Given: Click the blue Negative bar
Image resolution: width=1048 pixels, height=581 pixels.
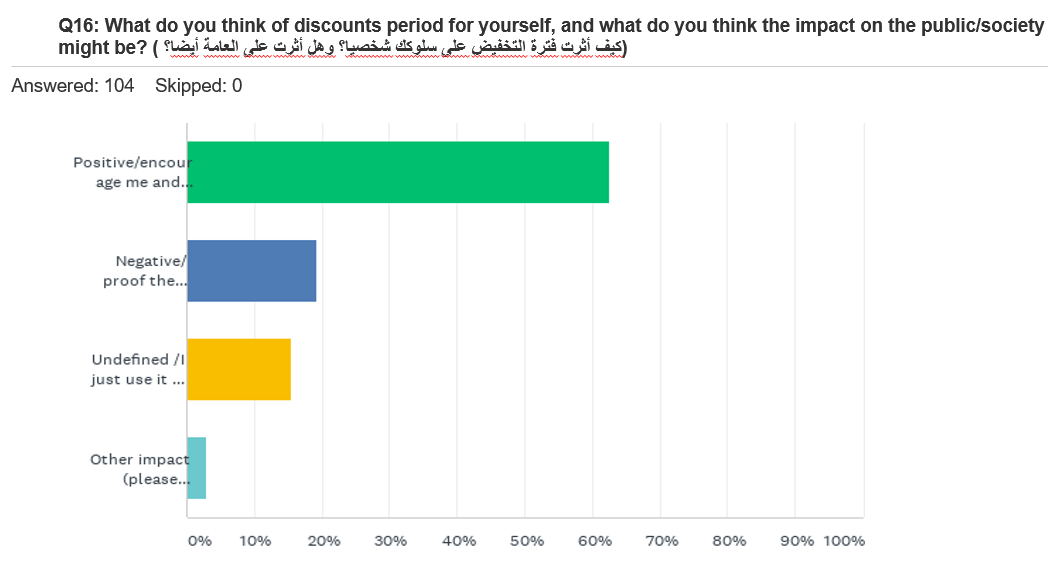Looking at the screenshot, I should (x=251, y=271).
